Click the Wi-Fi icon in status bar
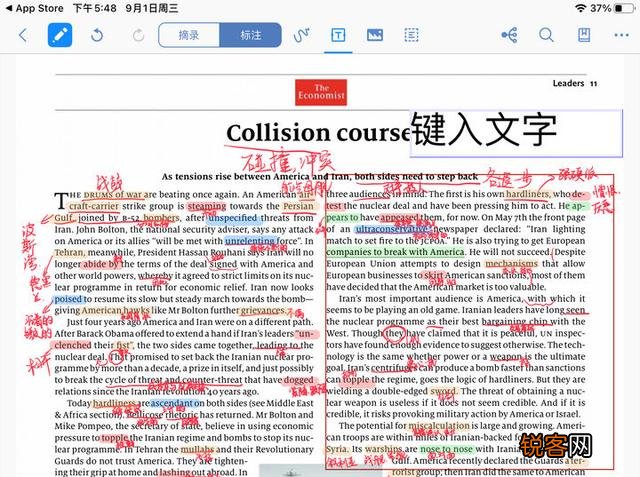This screenshot has height=477, width=640. tap(580, 8)
